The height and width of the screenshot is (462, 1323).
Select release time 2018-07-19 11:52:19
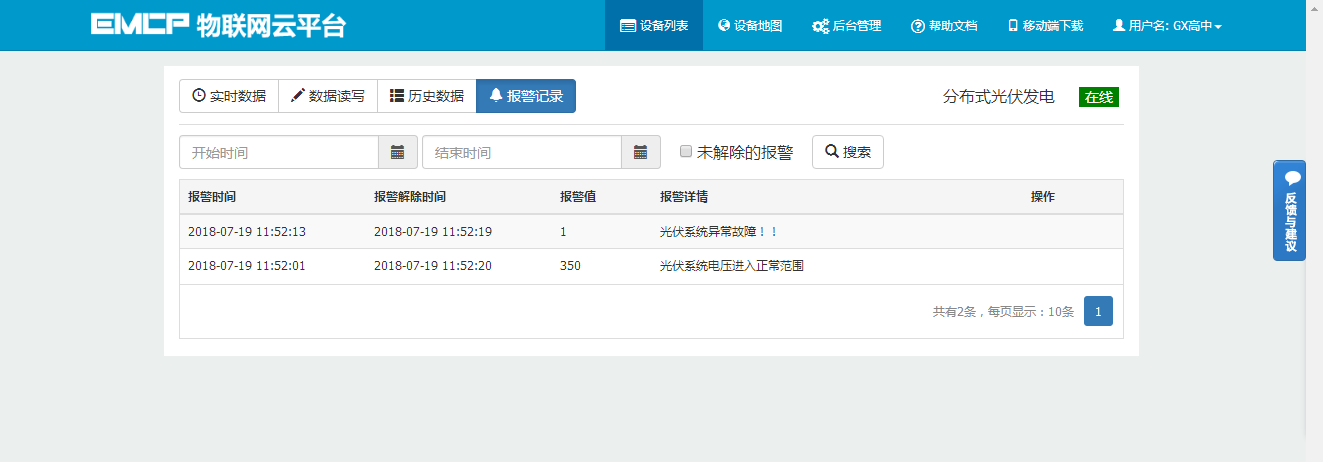433,232
